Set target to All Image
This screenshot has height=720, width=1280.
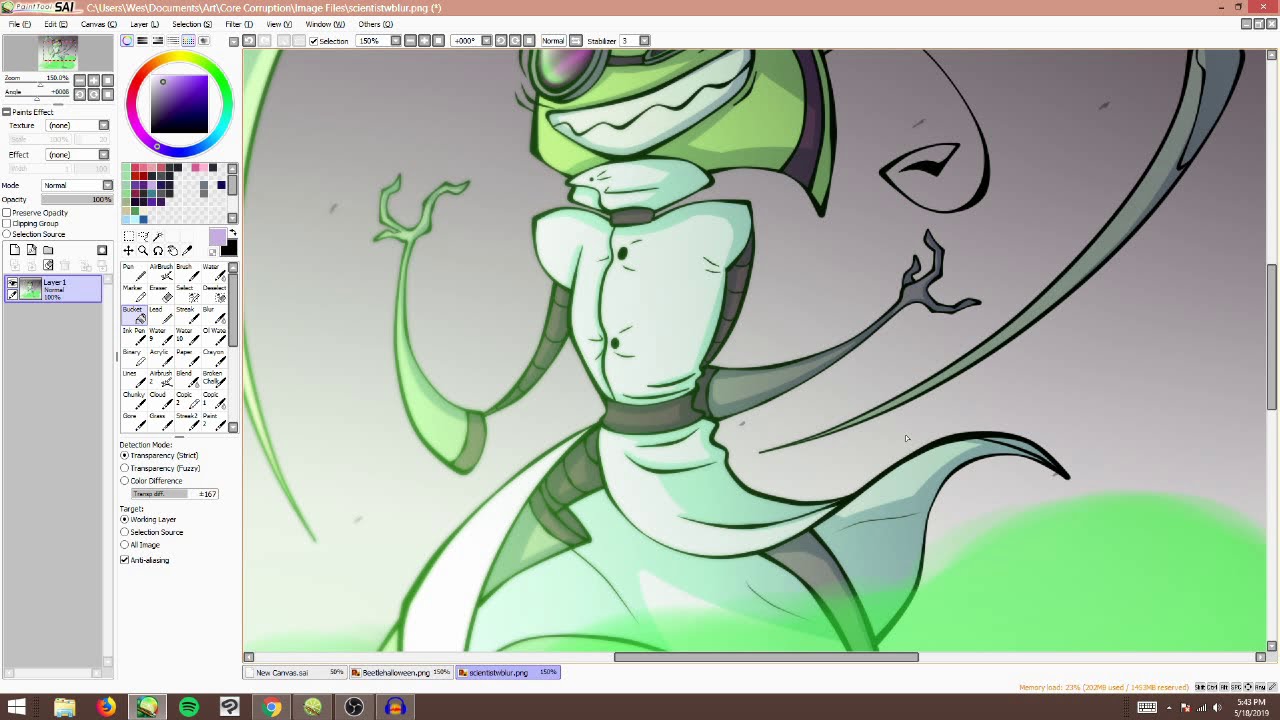tap(125, 545)
